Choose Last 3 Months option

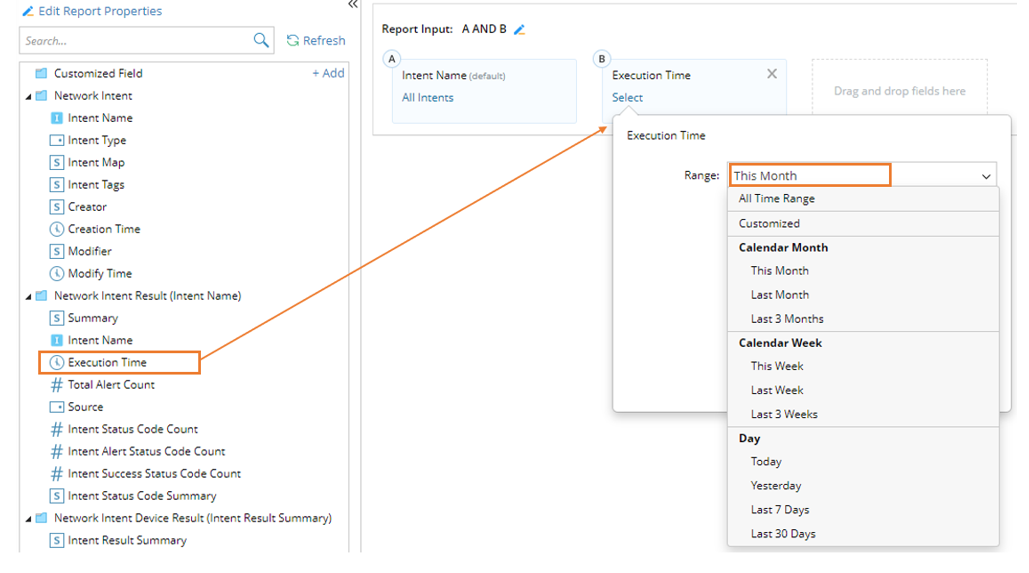click(x=863, y=319)
